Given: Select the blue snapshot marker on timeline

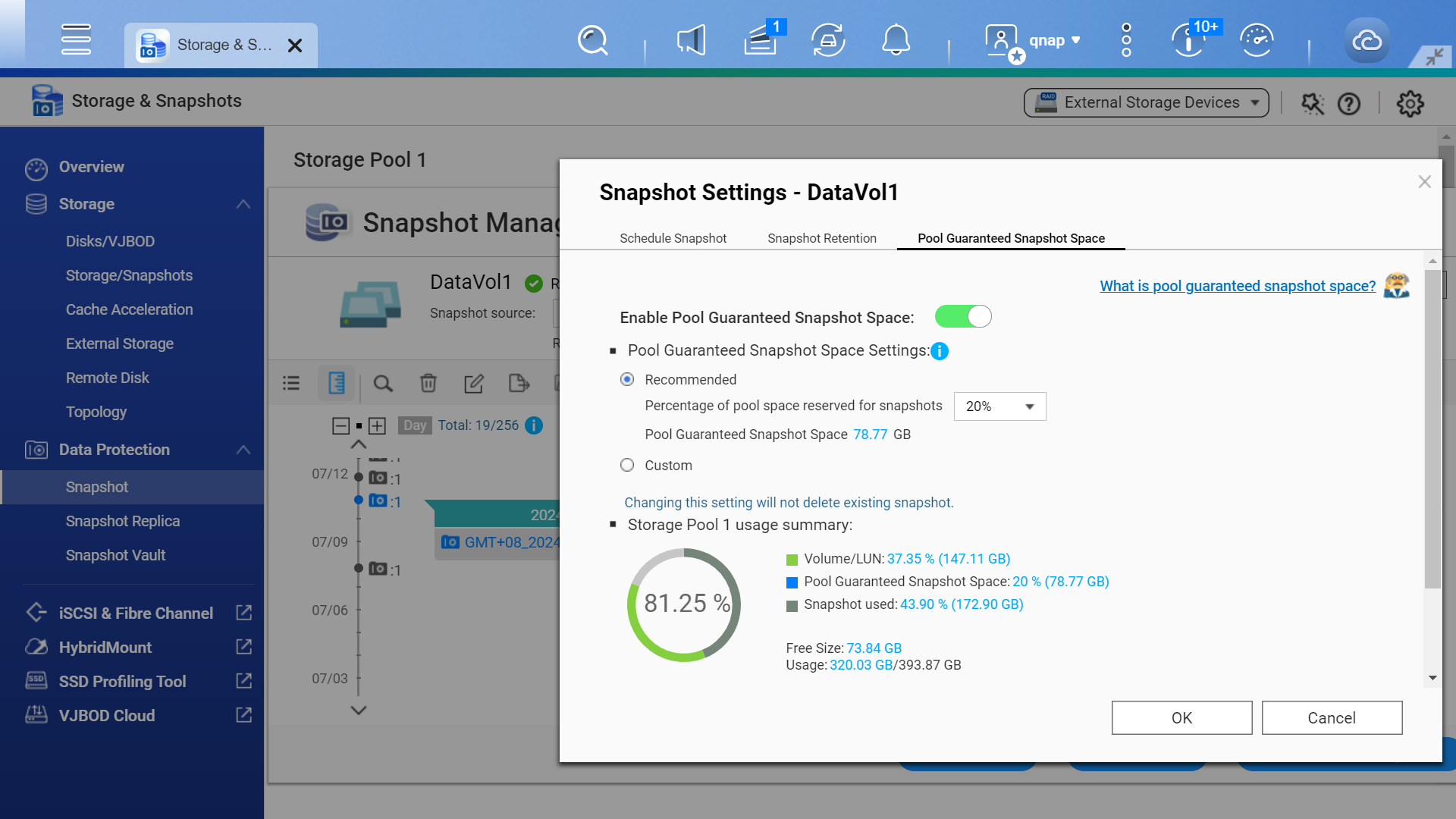Looking at the screenshot, I should (x=359, y=500).
